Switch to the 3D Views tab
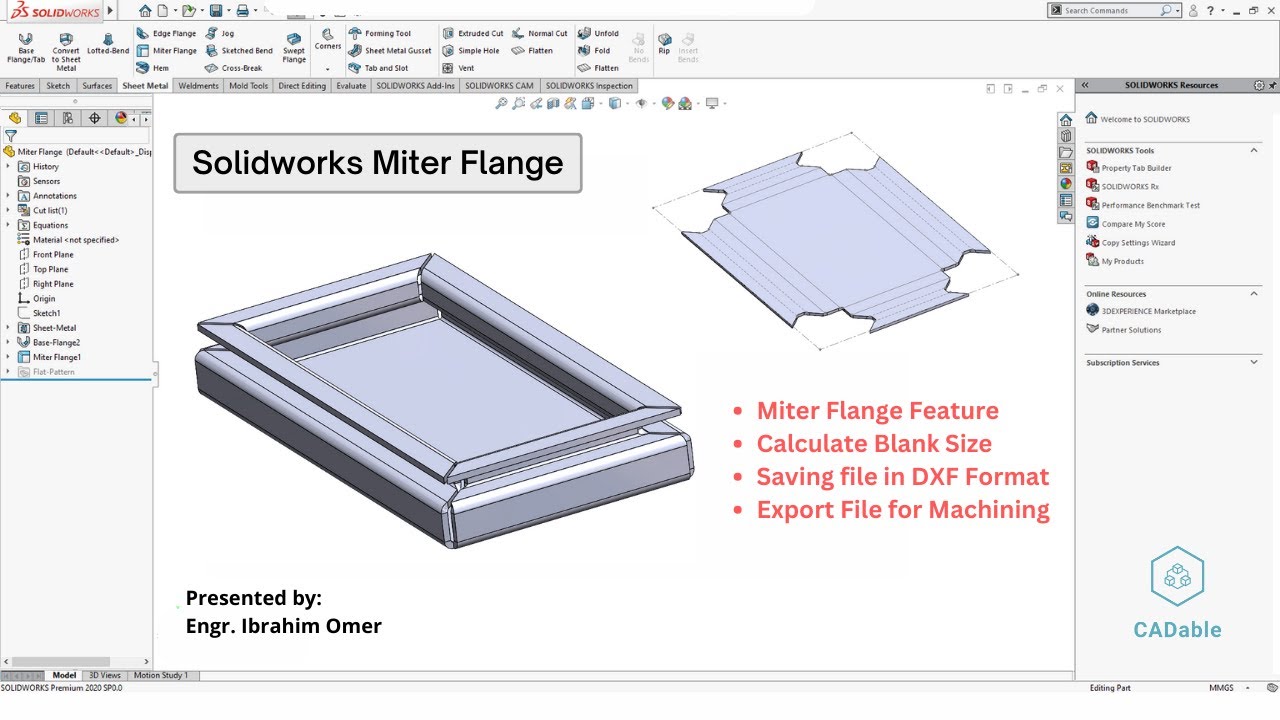1280x720 pixels. pyautogui.click(x=104, y=675)
